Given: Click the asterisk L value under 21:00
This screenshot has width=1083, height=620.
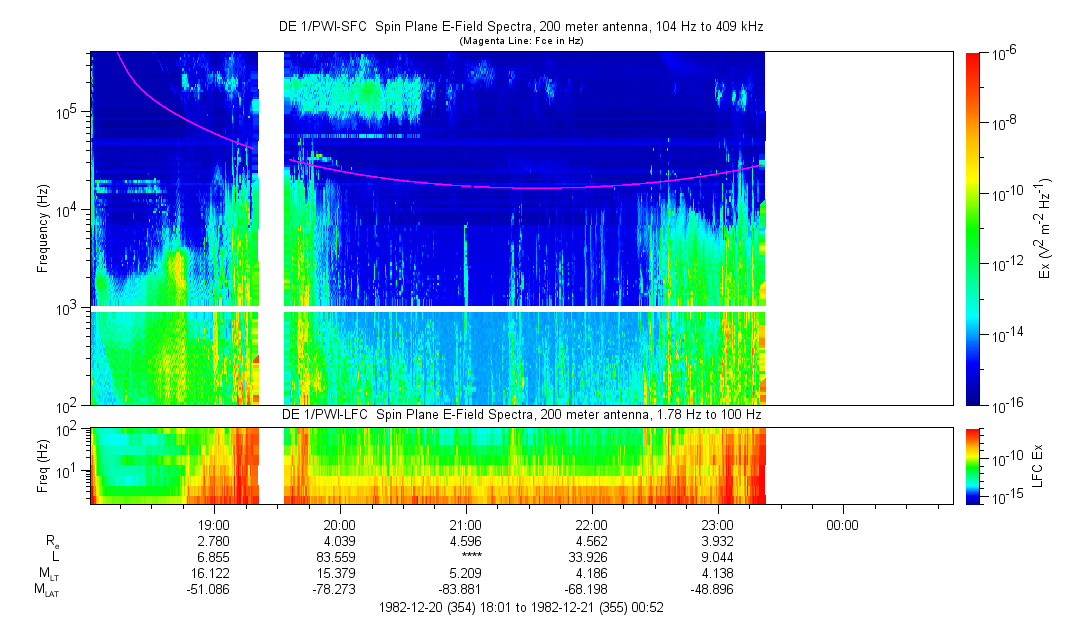Looking at the screenshot, I should [x=466, y=557].
